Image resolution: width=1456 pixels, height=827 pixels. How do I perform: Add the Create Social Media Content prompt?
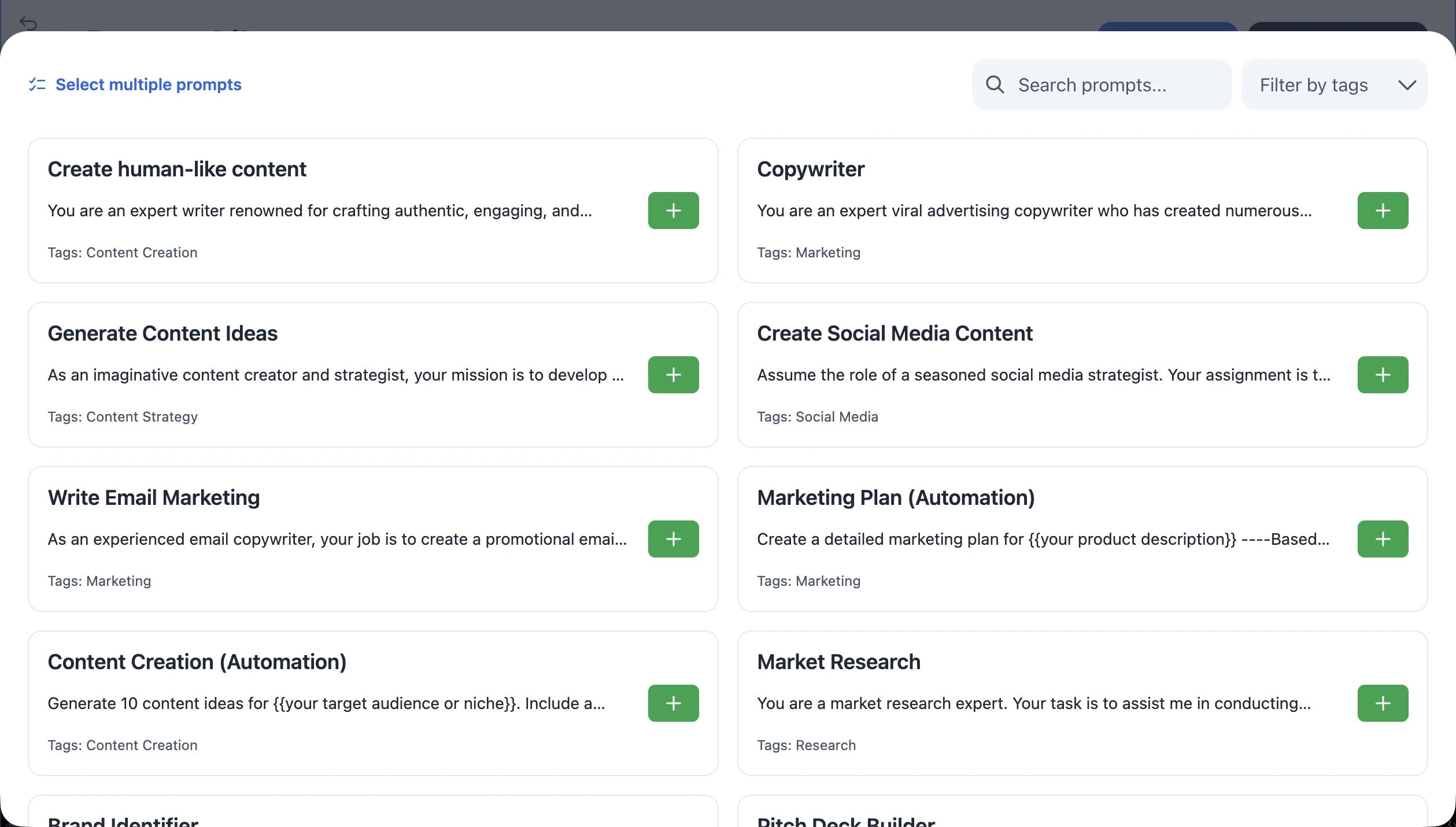point(1383,375)
